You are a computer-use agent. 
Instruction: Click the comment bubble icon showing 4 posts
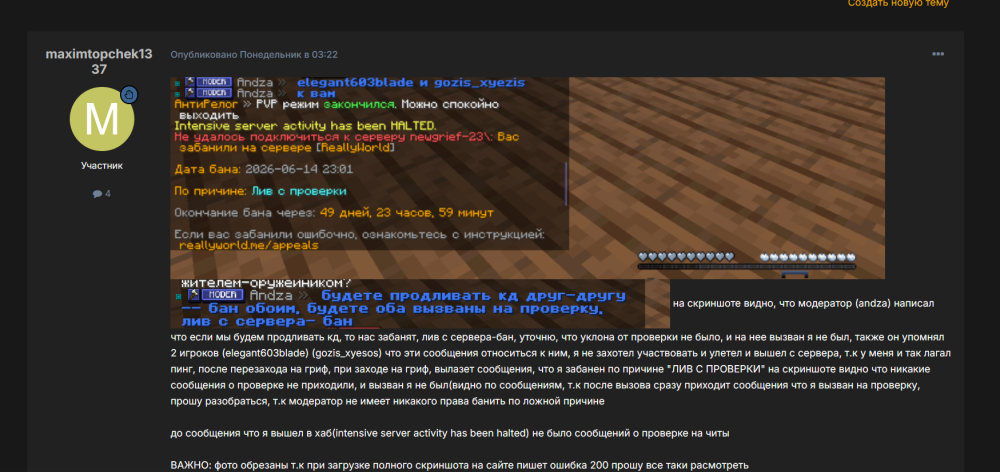[97, 193]
